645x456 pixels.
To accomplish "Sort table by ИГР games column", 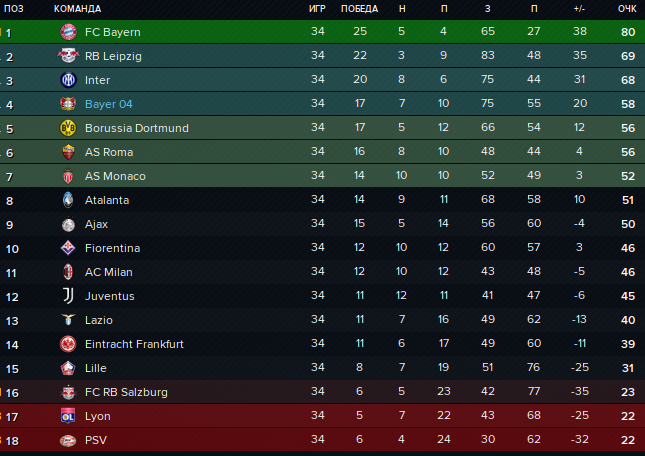I will pos(318,9).
